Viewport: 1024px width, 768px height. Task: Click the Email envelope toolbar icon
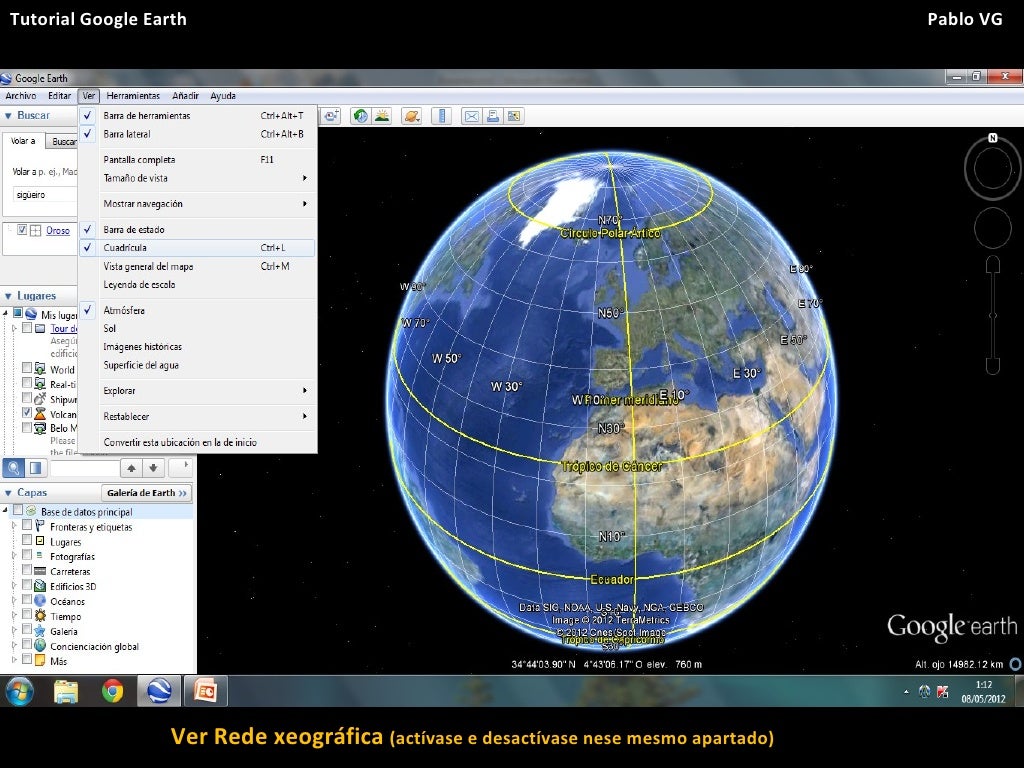(472, 116)
